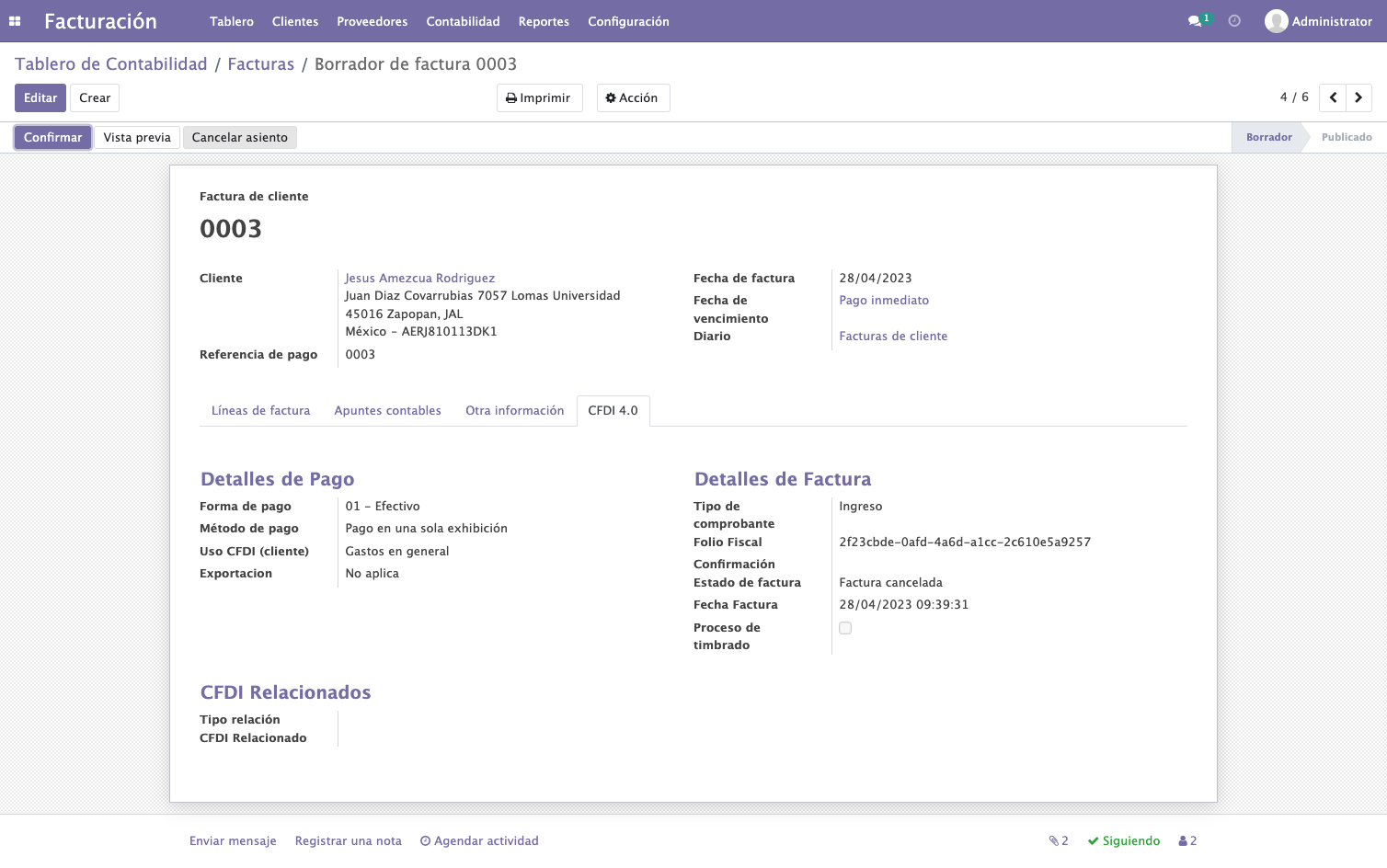The image size is (1387, 868).
Task: Open the Proveedores menu
Action: point(373,21)
